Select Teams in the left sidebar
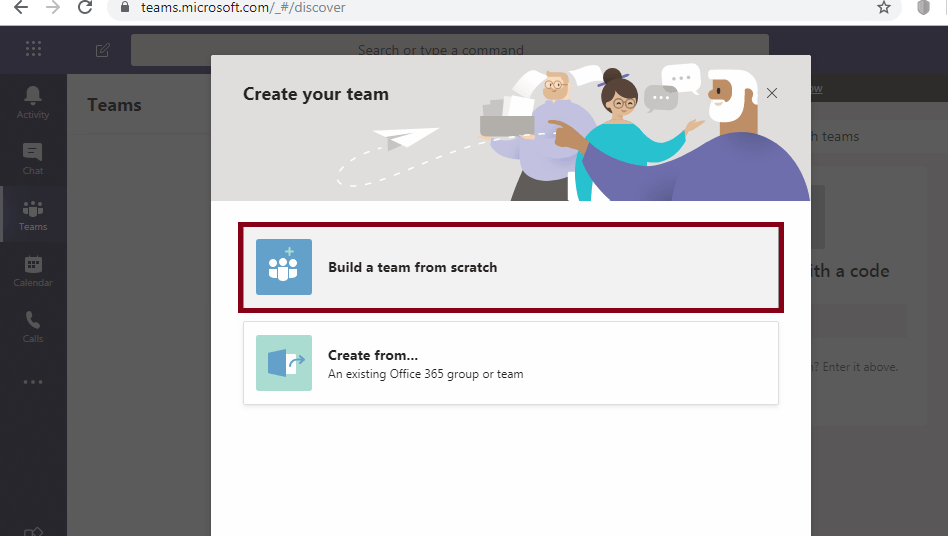The image size is (948, 536). coord(33,215)
